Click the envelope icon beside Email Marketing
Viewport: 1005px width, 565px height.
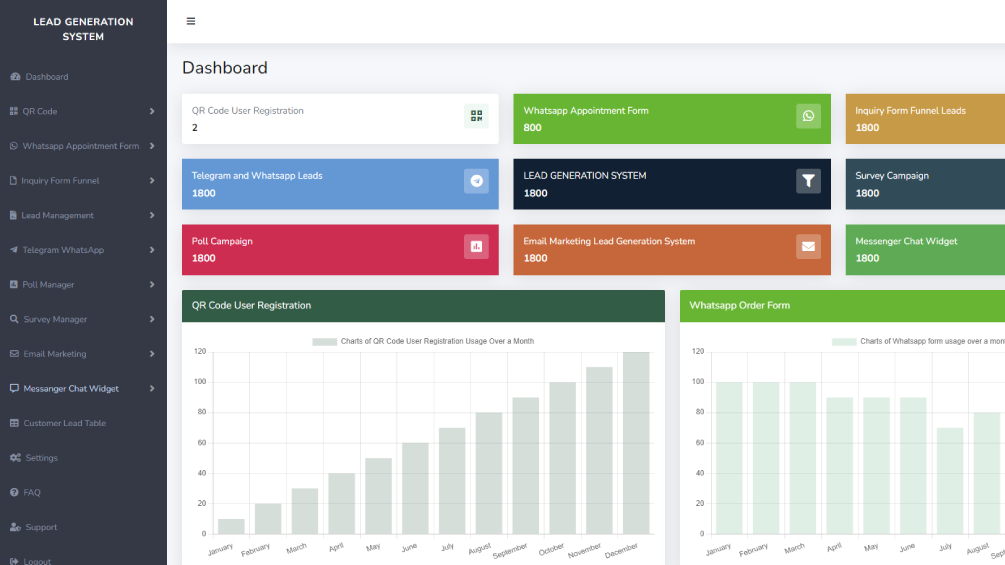[x=14, y=354]
